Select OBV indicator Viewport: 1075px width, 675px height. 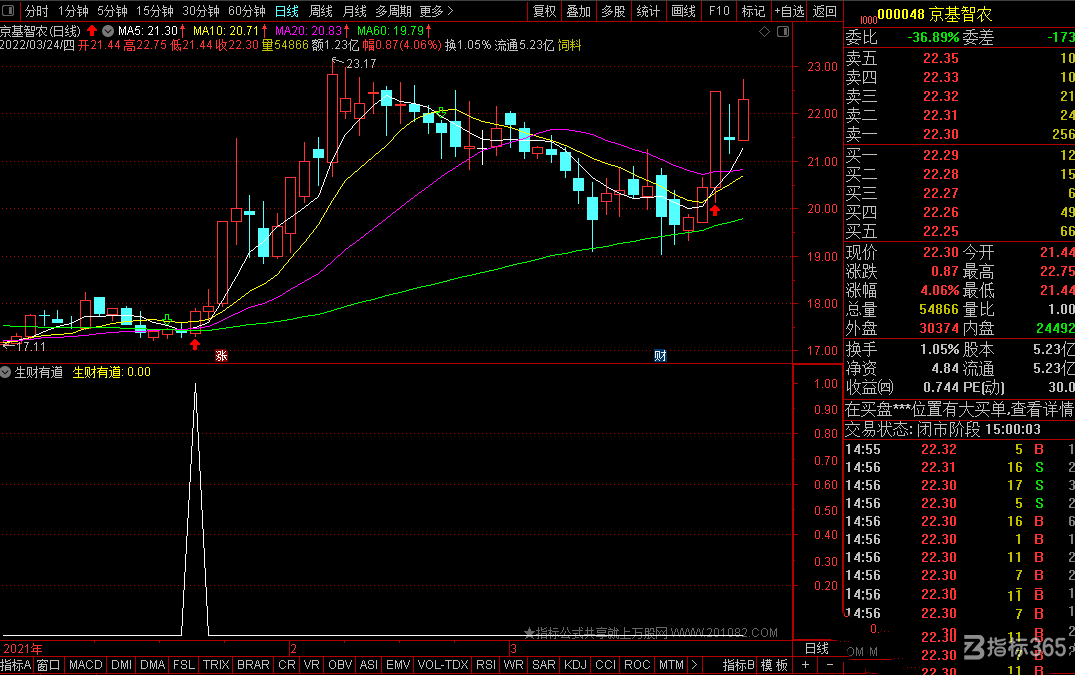(x=340, y=665)
